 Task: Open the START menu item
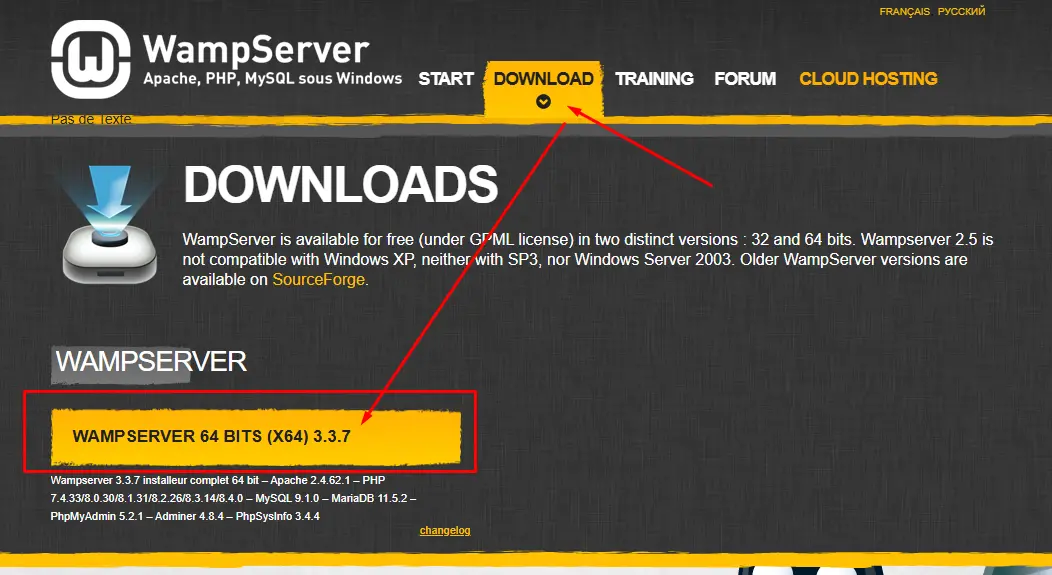446,79
